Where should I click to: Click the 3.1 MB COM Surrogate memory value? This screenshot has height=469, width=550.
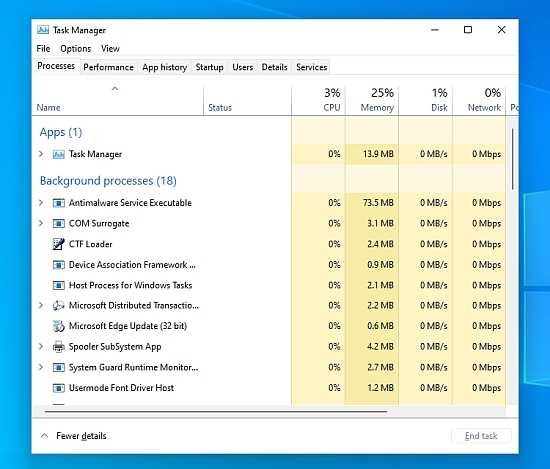[380, 223]
